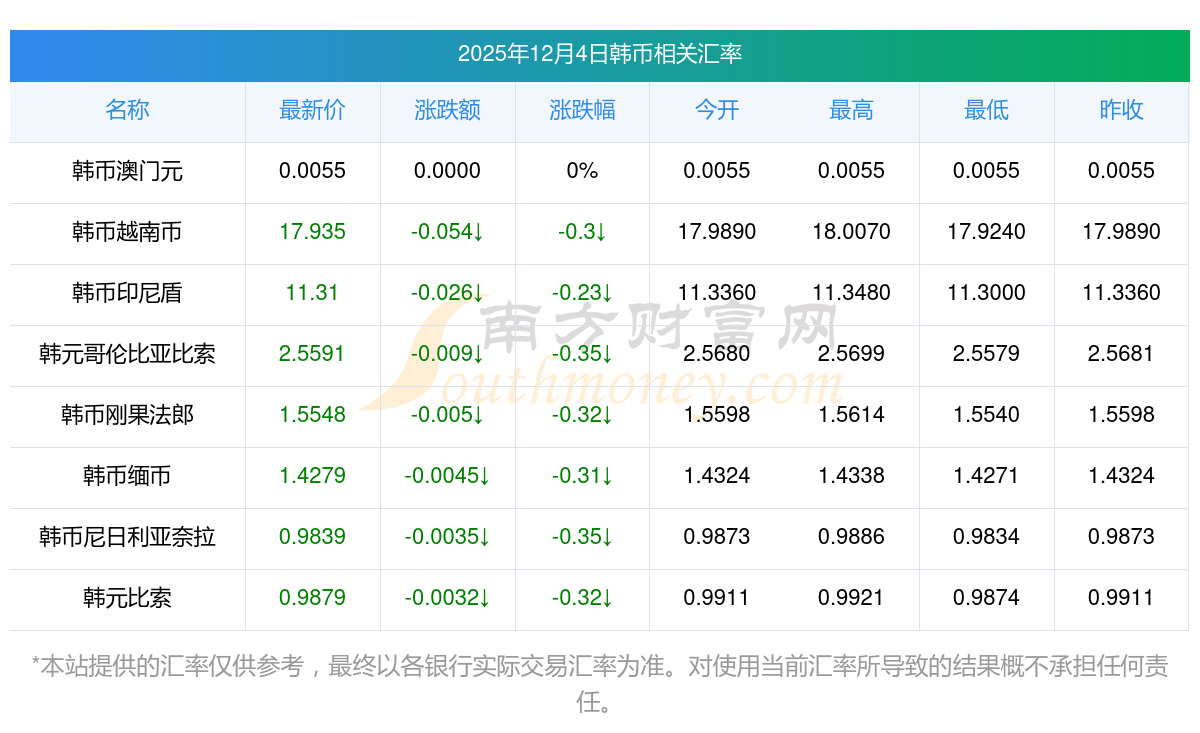The height and width of the screenshot is (733, 1200).
Task: Click the lowest value 0.9834
Action: [986, 537]
